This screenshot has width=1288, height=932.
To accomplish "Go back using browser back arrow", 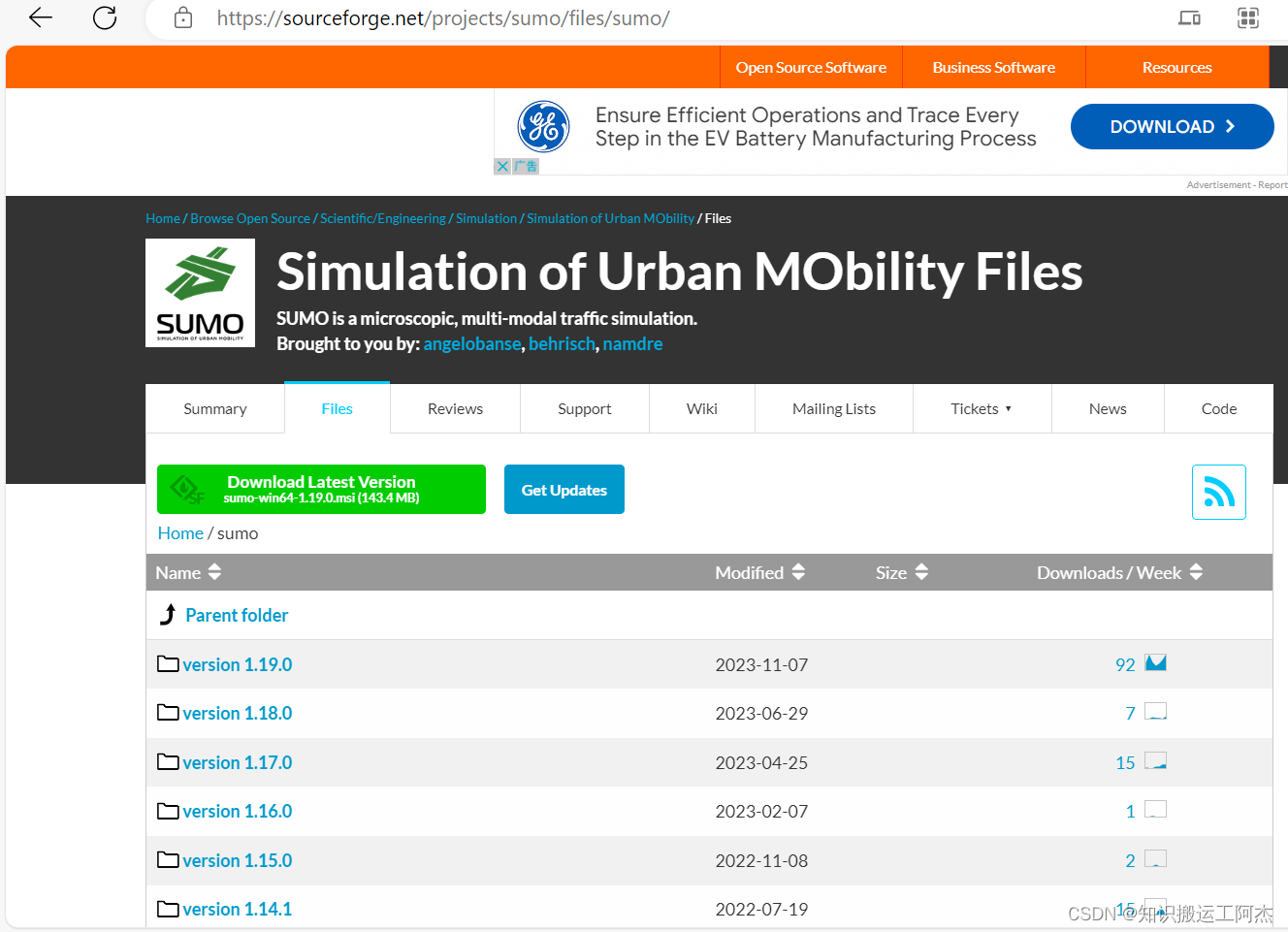I will click(x=41, y=17).
